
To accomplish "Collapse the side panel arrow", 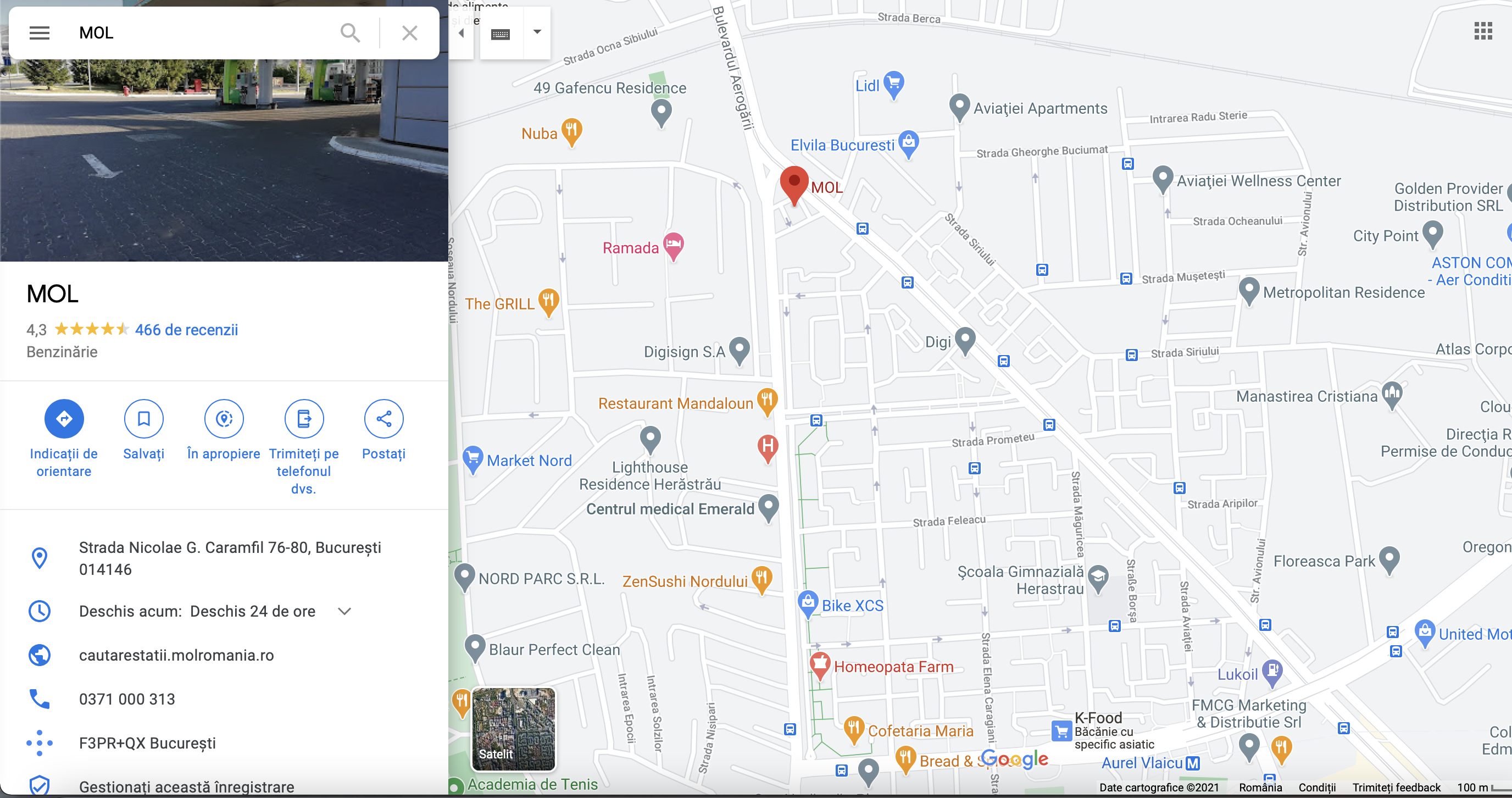I will click(462, 33).
